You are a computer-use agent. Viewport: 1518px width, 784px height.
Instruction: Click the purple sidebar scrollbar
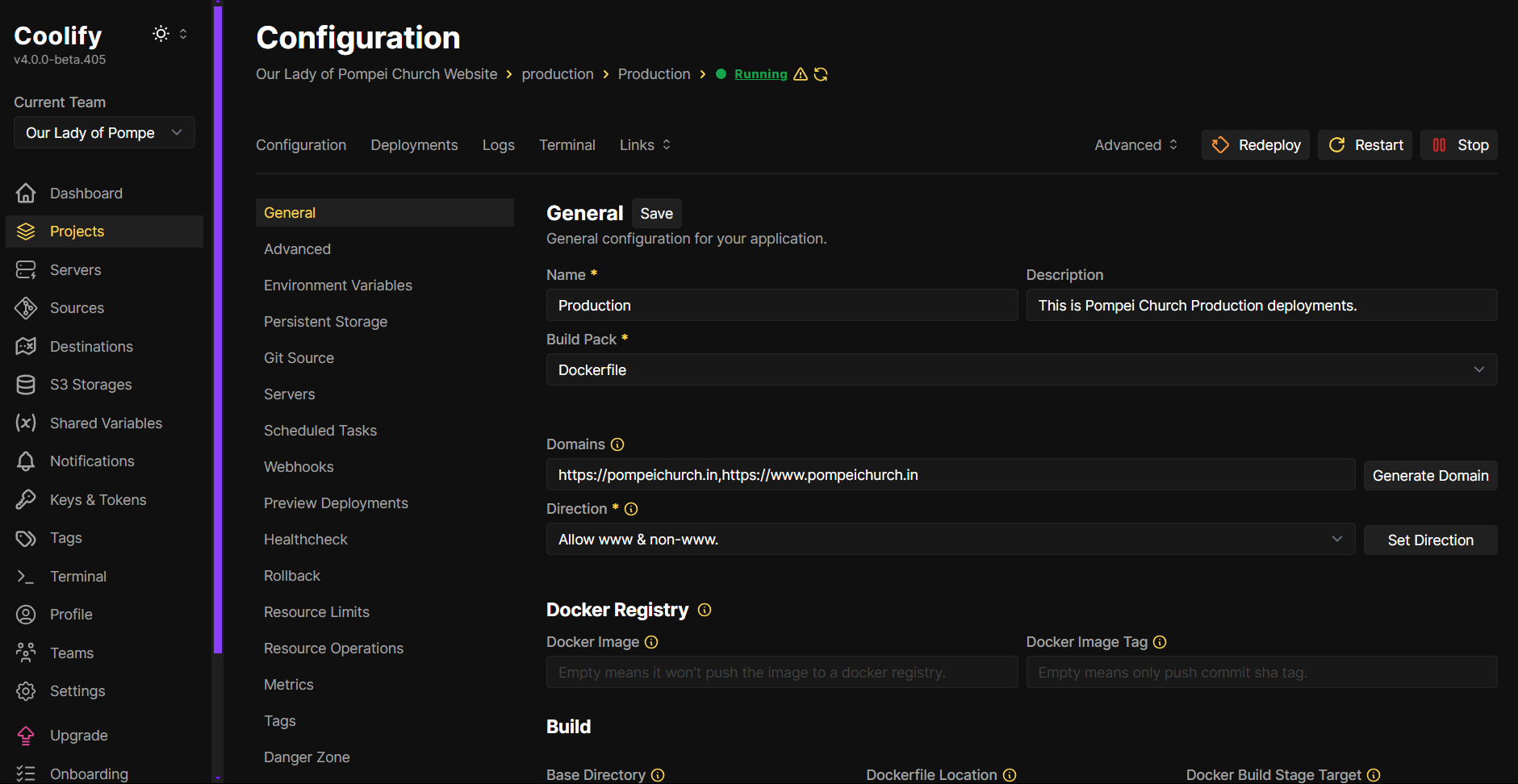point(217,323)
